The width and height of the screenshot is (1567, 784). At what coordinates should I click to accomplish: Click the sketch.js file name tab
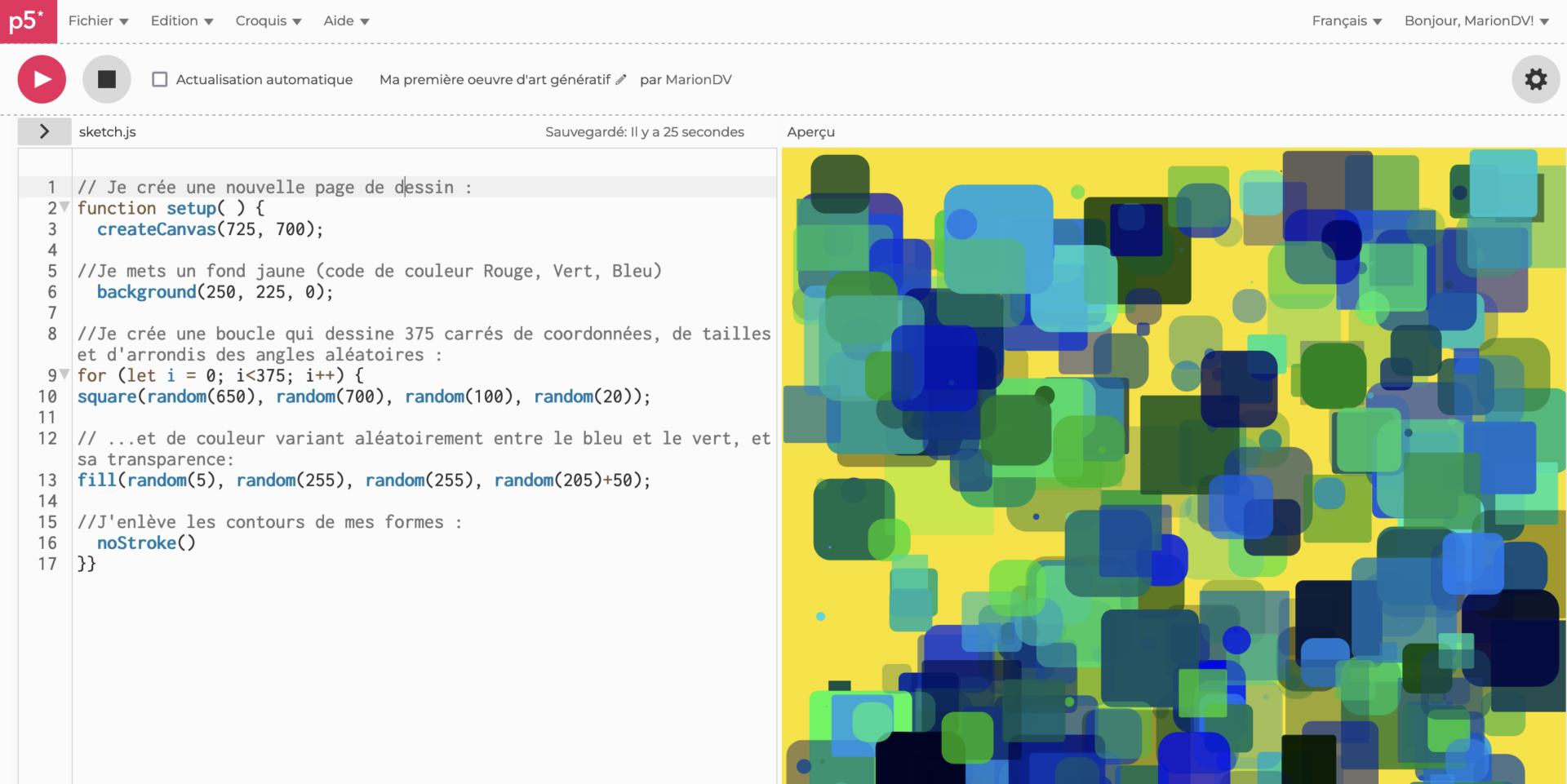108,132
